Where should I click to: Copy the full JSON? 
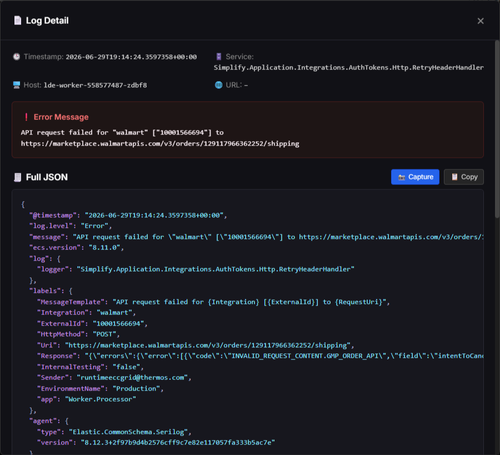click(464, 177)
